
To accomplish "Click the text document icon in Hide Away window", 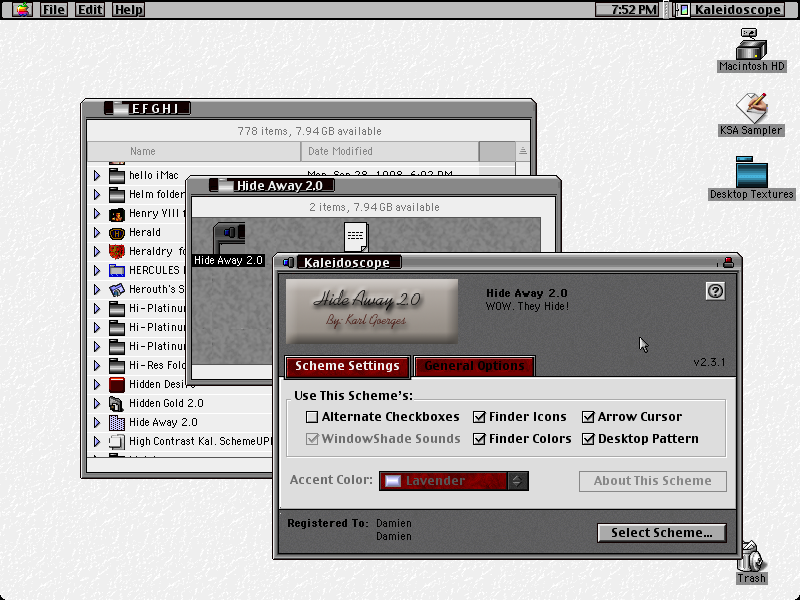I will coord(356,236).
